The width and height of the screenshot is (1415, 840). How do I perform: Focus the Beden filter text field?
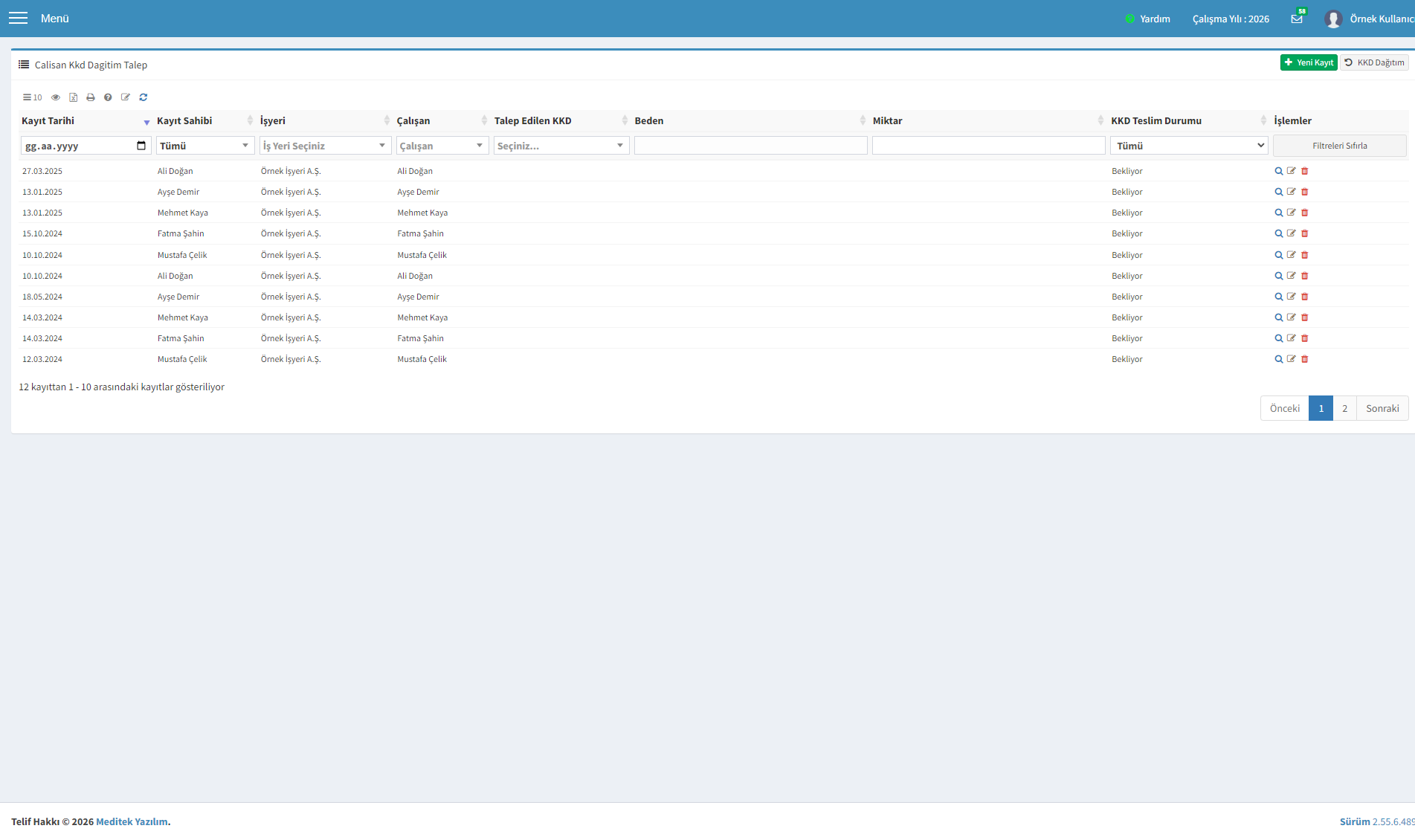[751, 146]
